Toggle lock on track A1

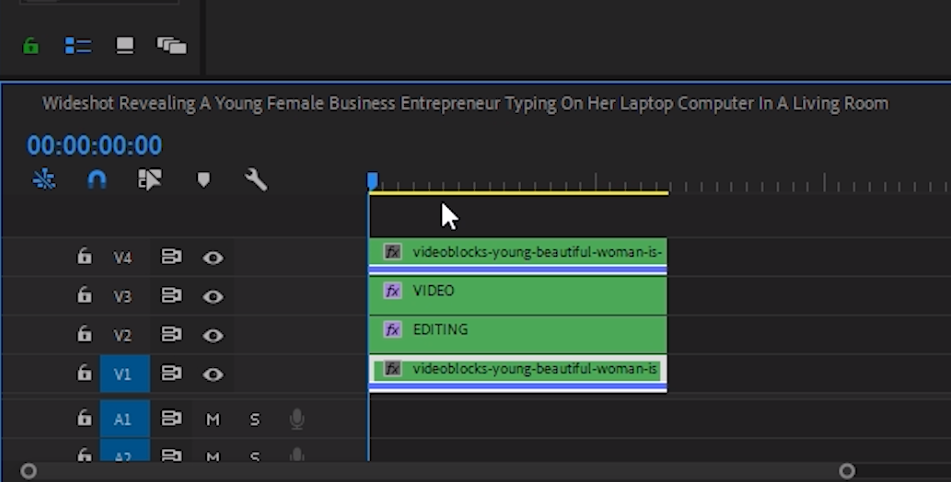[84, 418]
